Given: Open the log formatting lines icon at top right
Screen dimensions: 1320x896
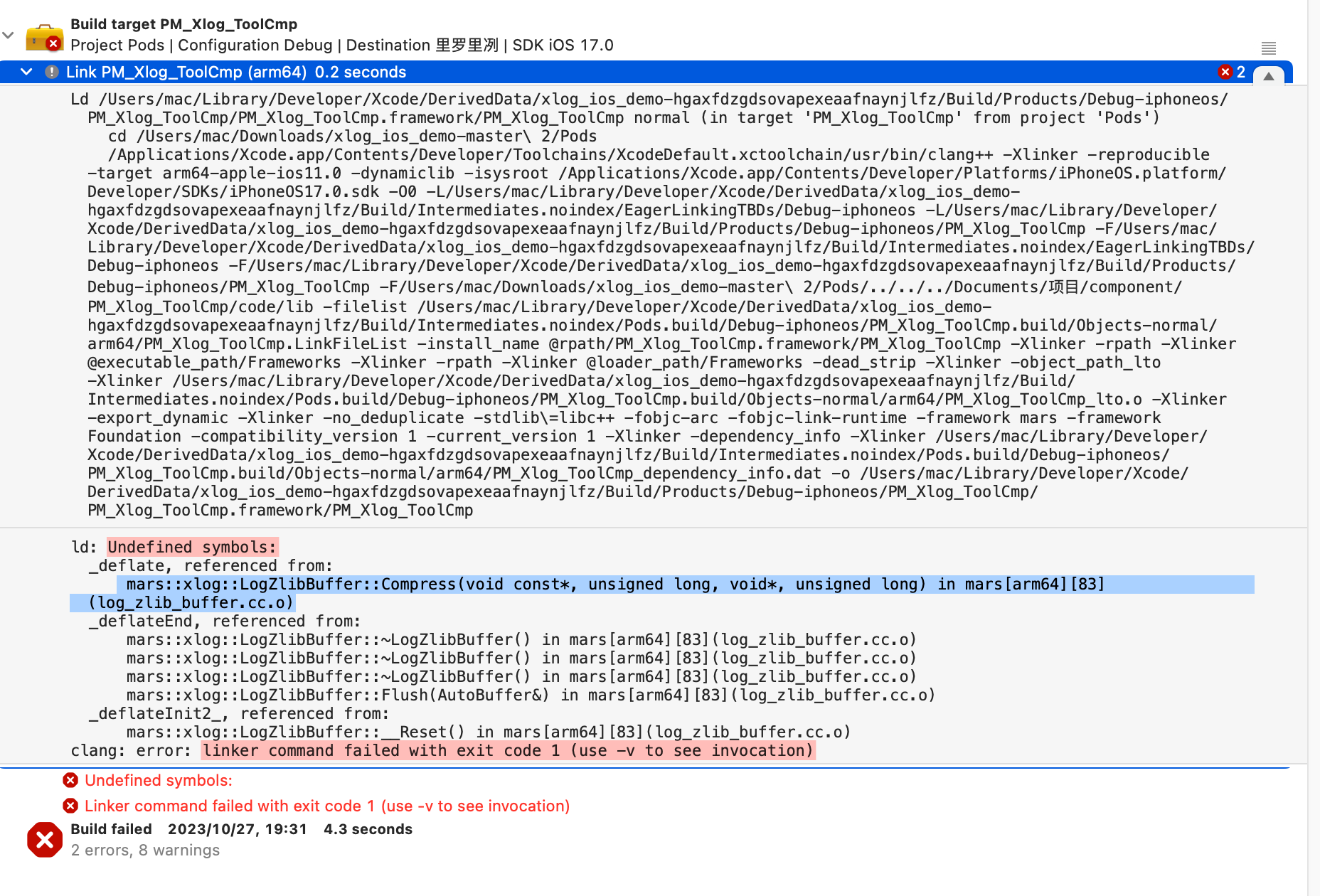Looking at the screenshot, I should tap(1269, 48).
